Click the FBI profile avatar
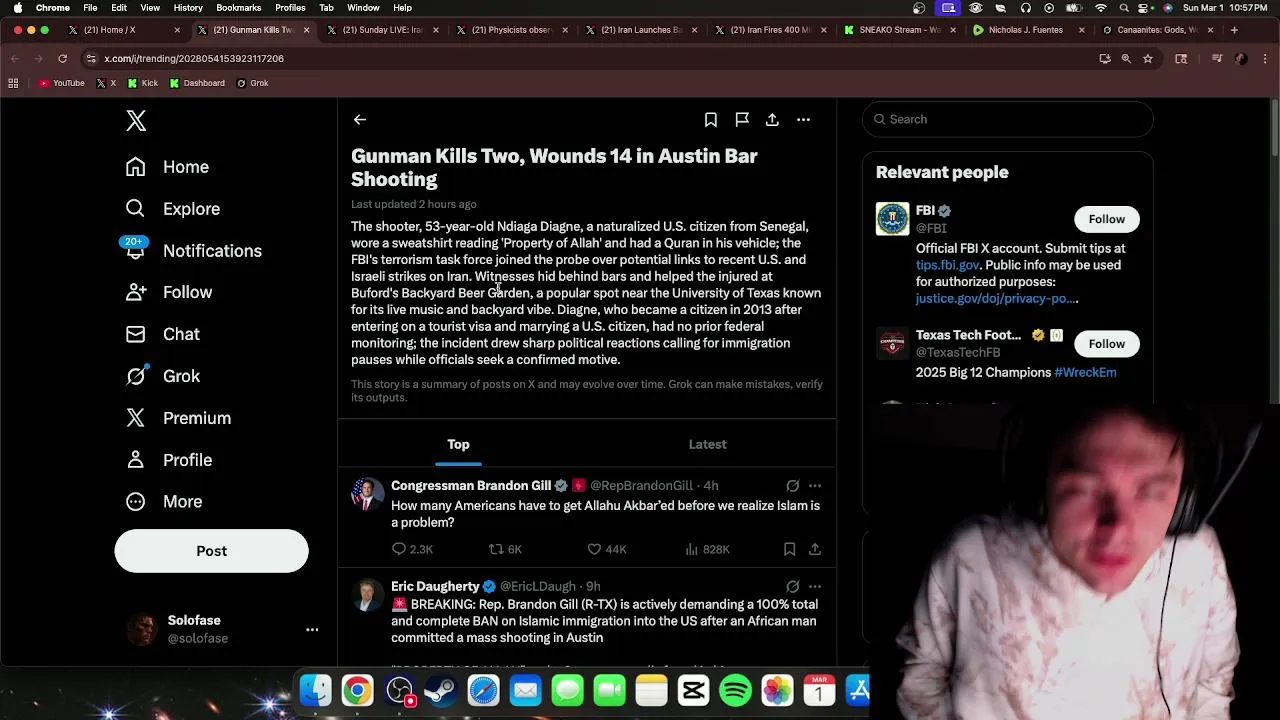The width and height of the screenshot is (1280, 720). click(892, 219)
